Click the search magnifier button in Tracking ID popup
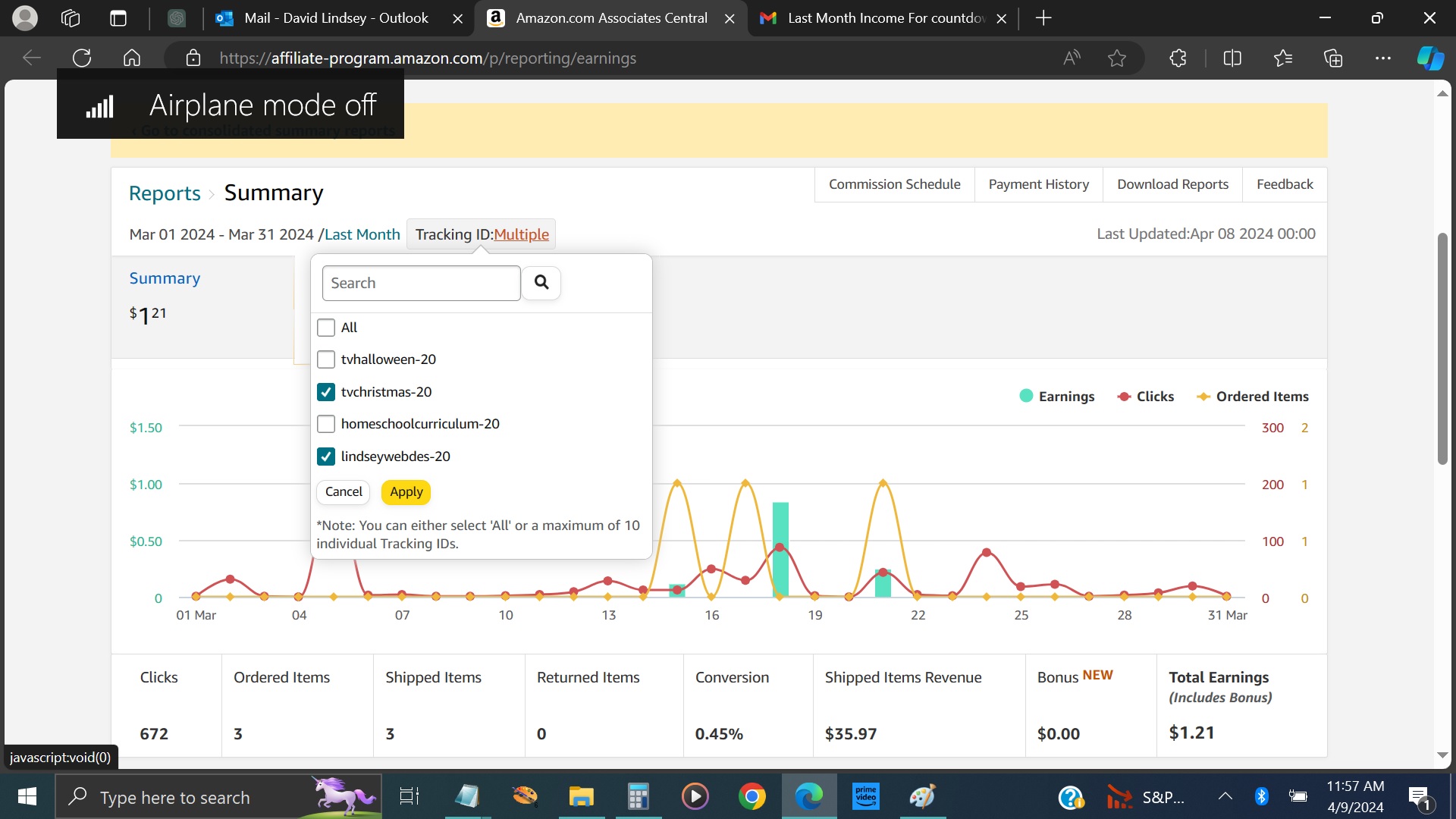Image resolution: width=1456 pixels, height=819 pixels. tap(541, 283)
